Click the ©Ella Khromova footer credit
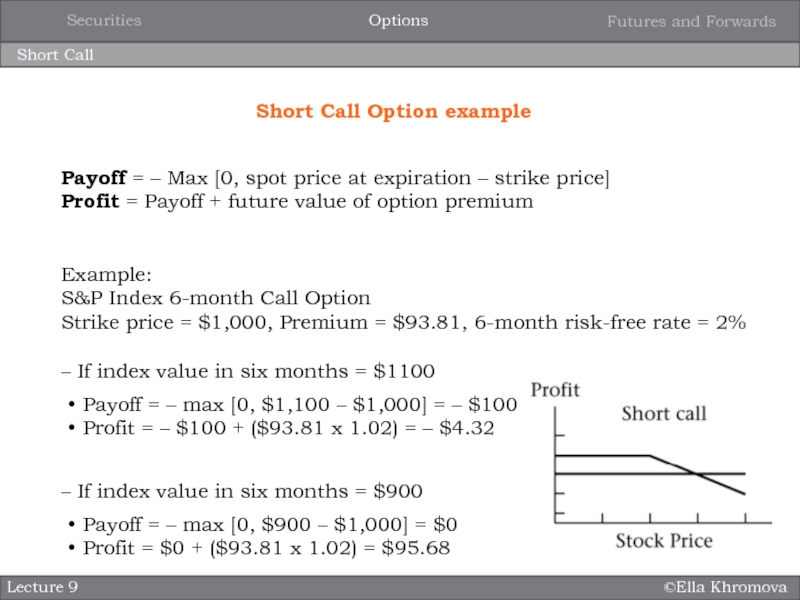Screen dimensions: 800x600 725,586
